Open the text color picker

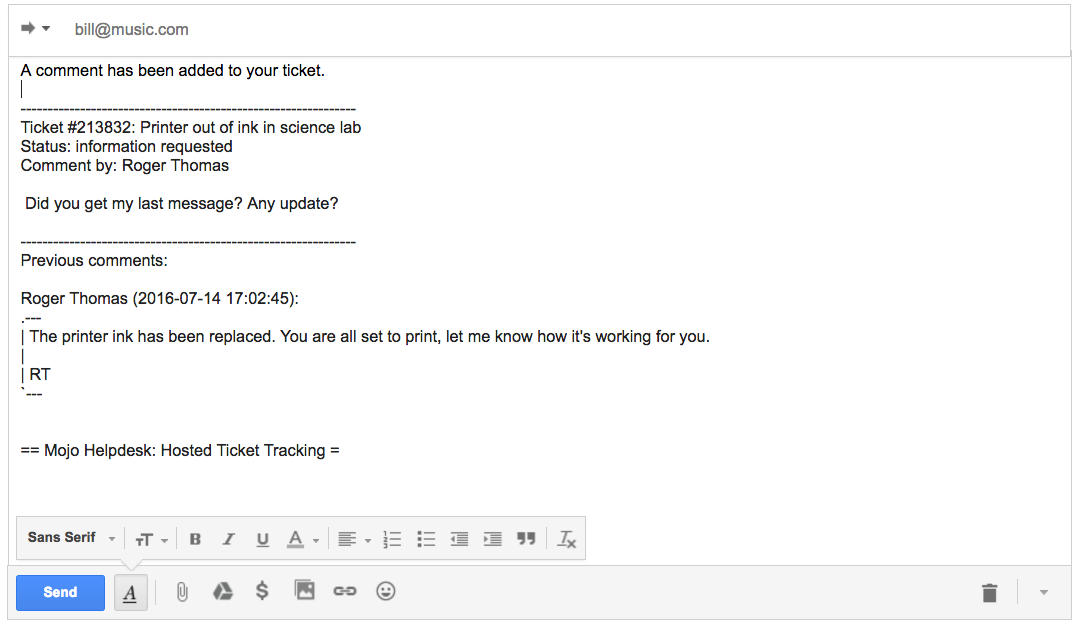coord(302,539)
